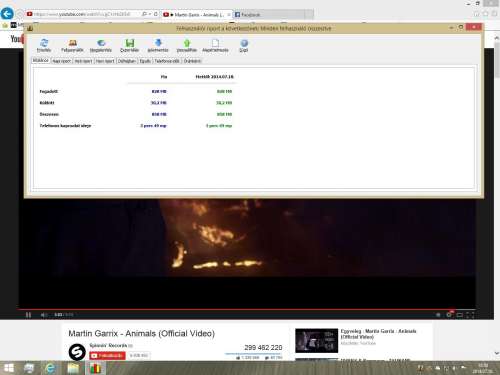This screenshot has width=500, height=375.
Task: Click the taskbar clock and date
Action: 483,368
